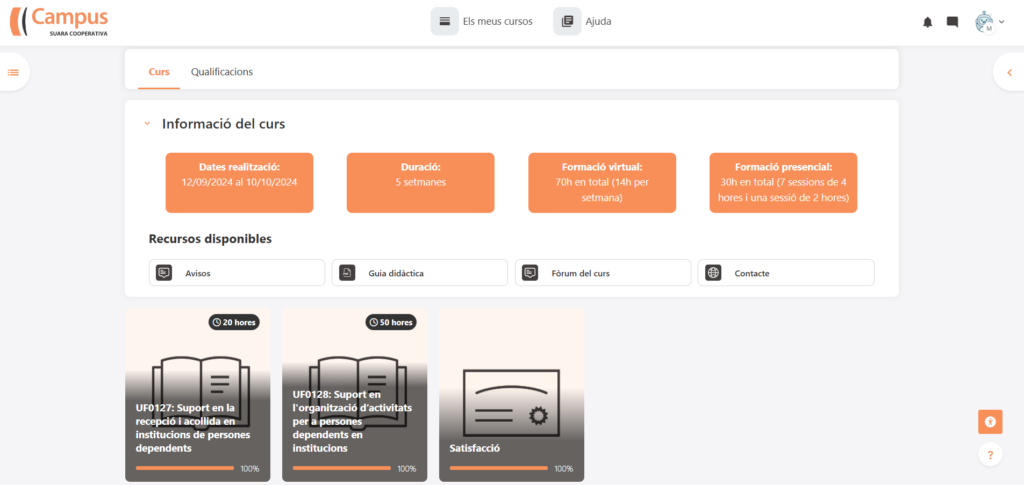Open the messages chat icon
This screenshot has height=485, width=1024.
pyautogui.click(x=952, y=22)
